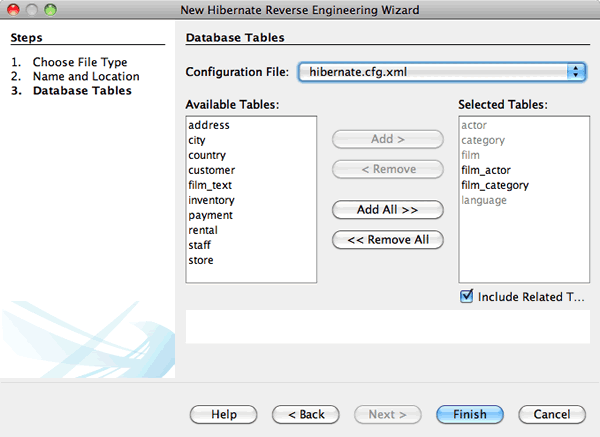Click the Add All >> button

coord(387,210)
